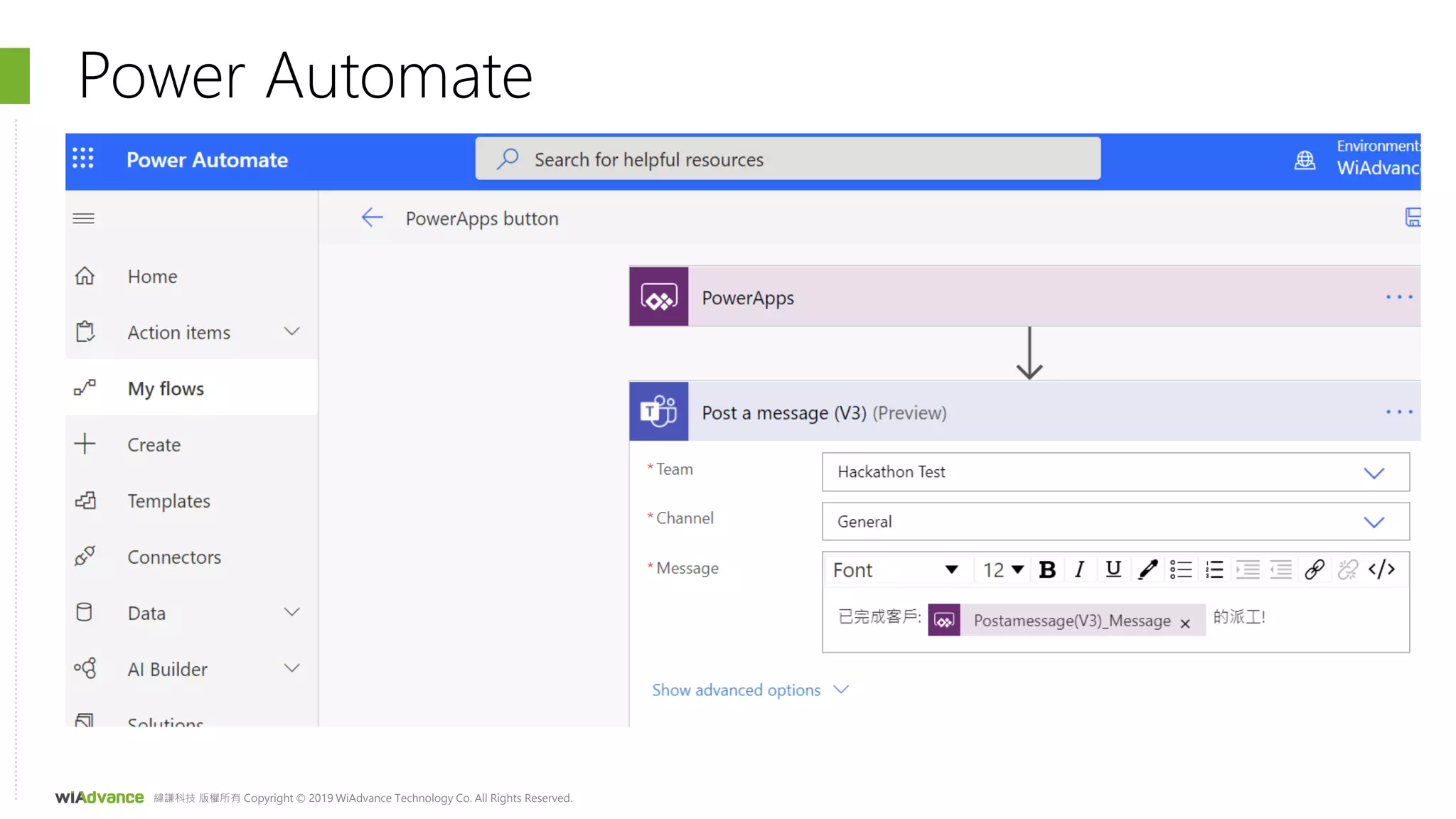Click the Italic formatting icon
This screenshot has width=1456, height=819.
tap(1079, 569)
